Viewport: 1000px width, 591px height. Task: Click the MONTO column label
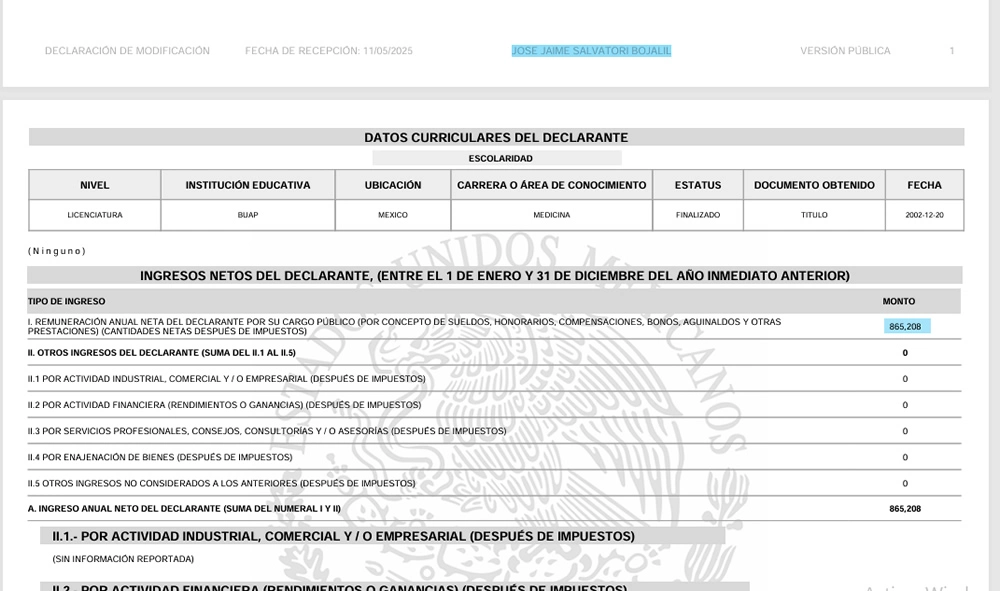point(899,301)
